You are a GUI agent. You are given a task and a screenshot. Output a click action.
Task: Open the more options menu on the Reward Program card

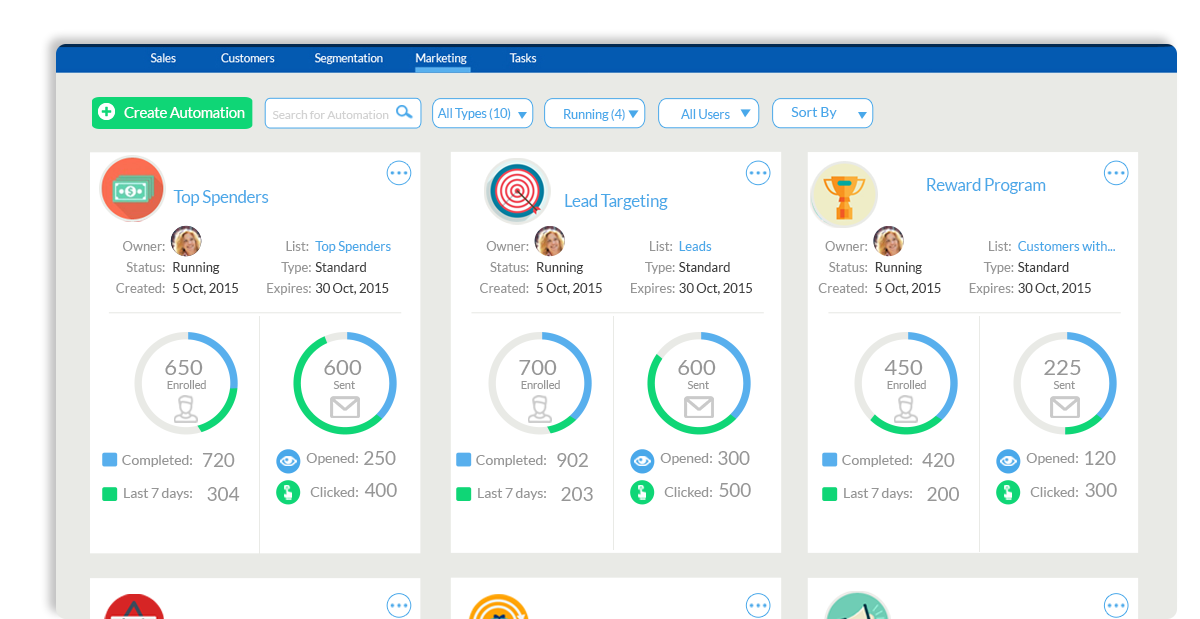[x=1116, y=173]
